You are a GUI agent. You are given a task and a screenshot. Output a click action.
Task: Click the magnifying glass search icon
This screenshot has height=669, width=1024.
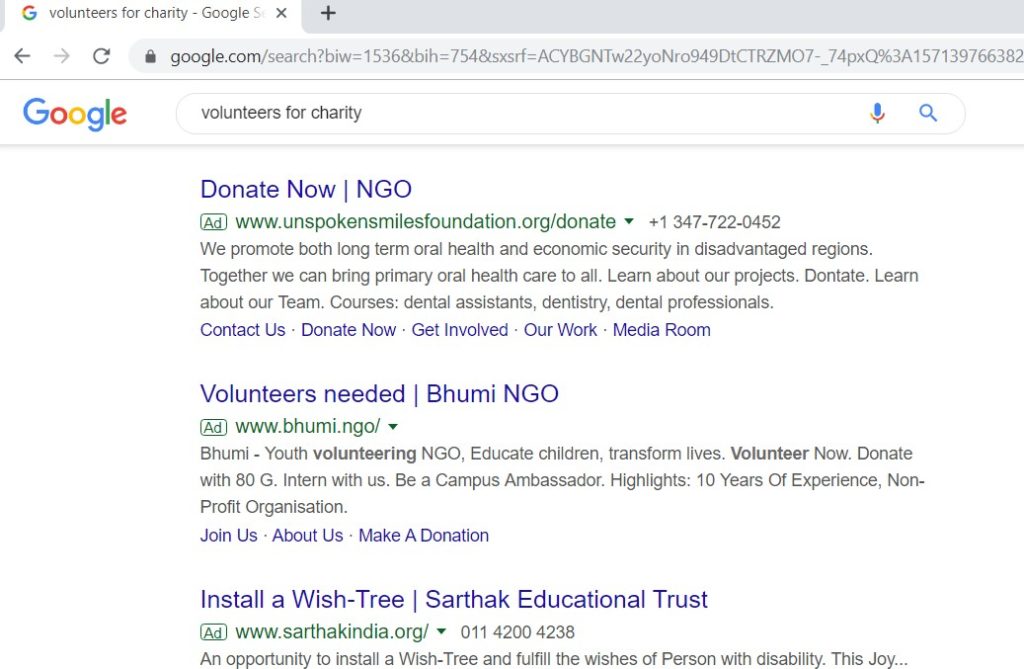[928, 113]
